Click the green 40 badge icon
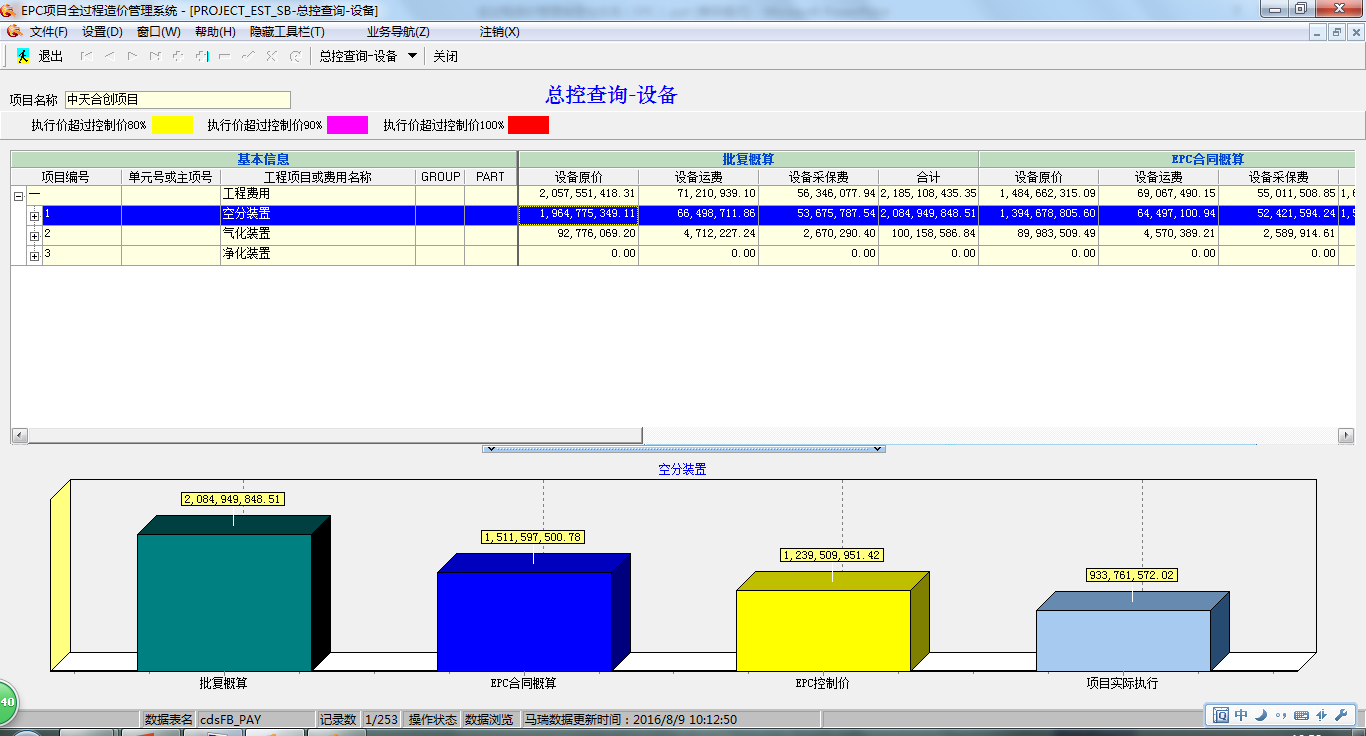 click(6, 703)
